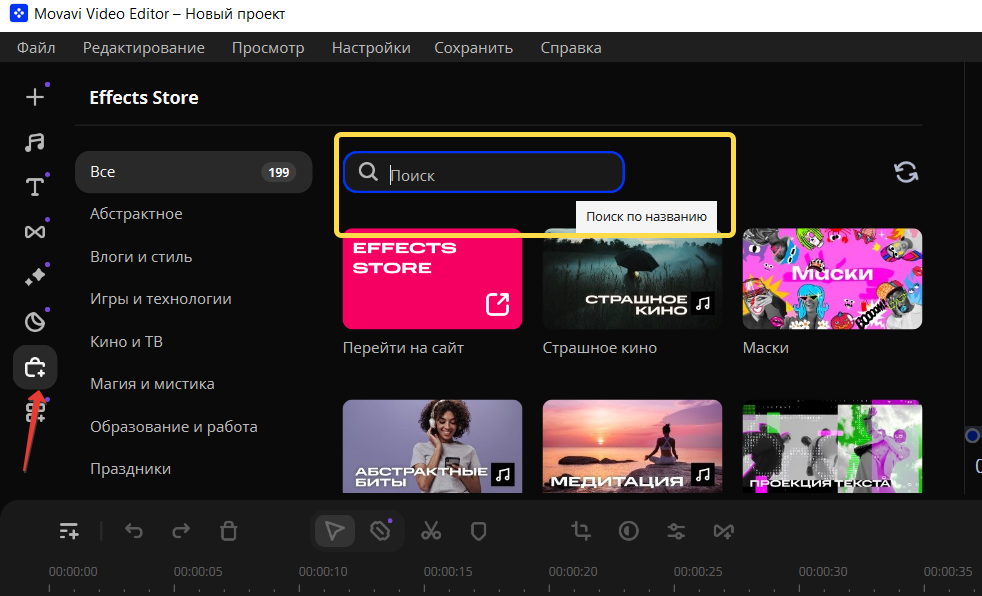This screenshot has height=596, width=982.
Task: Split clip with scissors icon
Action: pyautogui.click(x=431, y=531)
